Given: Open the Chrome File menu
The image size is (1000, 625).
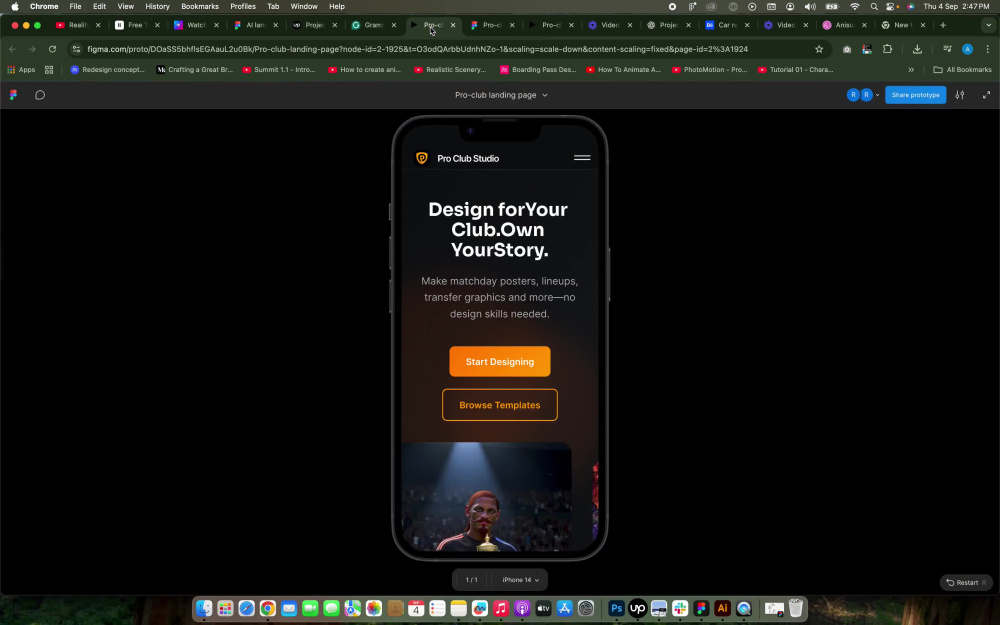Looking at the screenshot, I should (75, 6).
